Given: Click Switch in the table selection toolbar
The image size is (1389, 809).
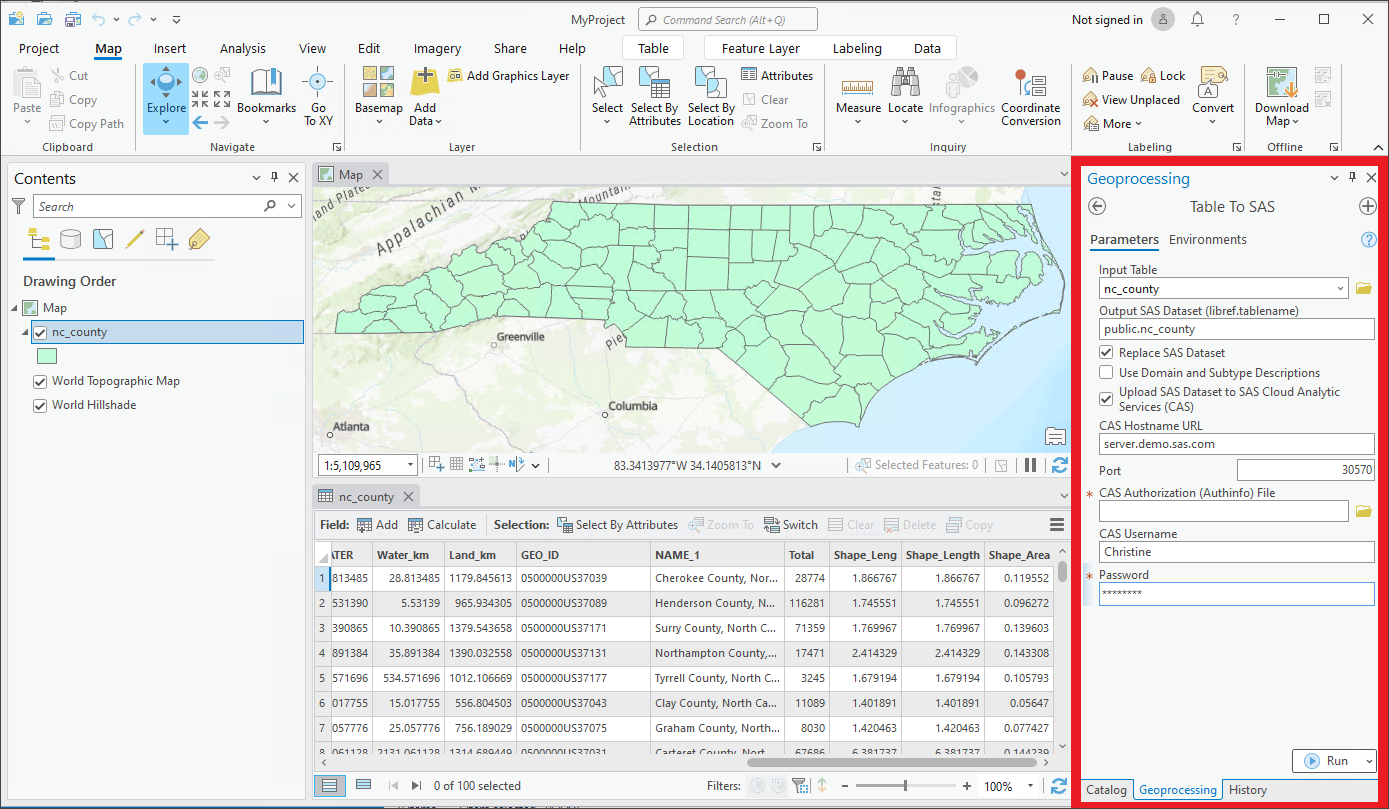Looking at the screenshot, I should (x=791, y=524).
